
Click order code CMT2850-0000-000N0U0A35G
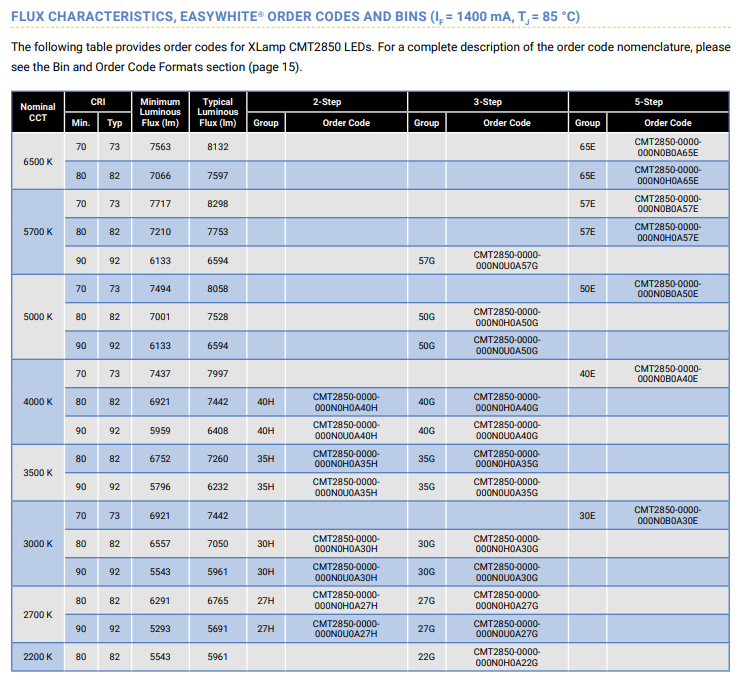[x=507, y=487]
